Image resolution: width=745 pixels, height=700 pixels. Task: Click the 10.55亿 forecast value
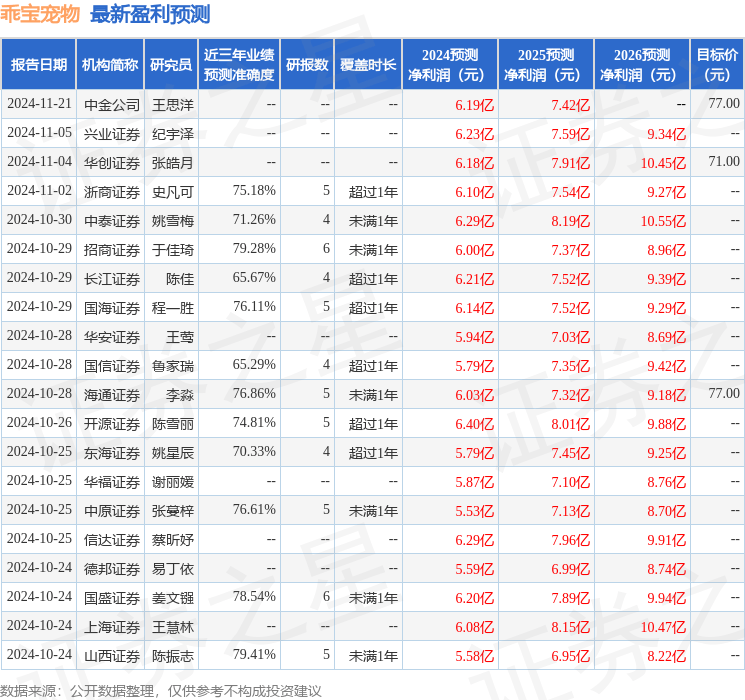click(663, 221)
